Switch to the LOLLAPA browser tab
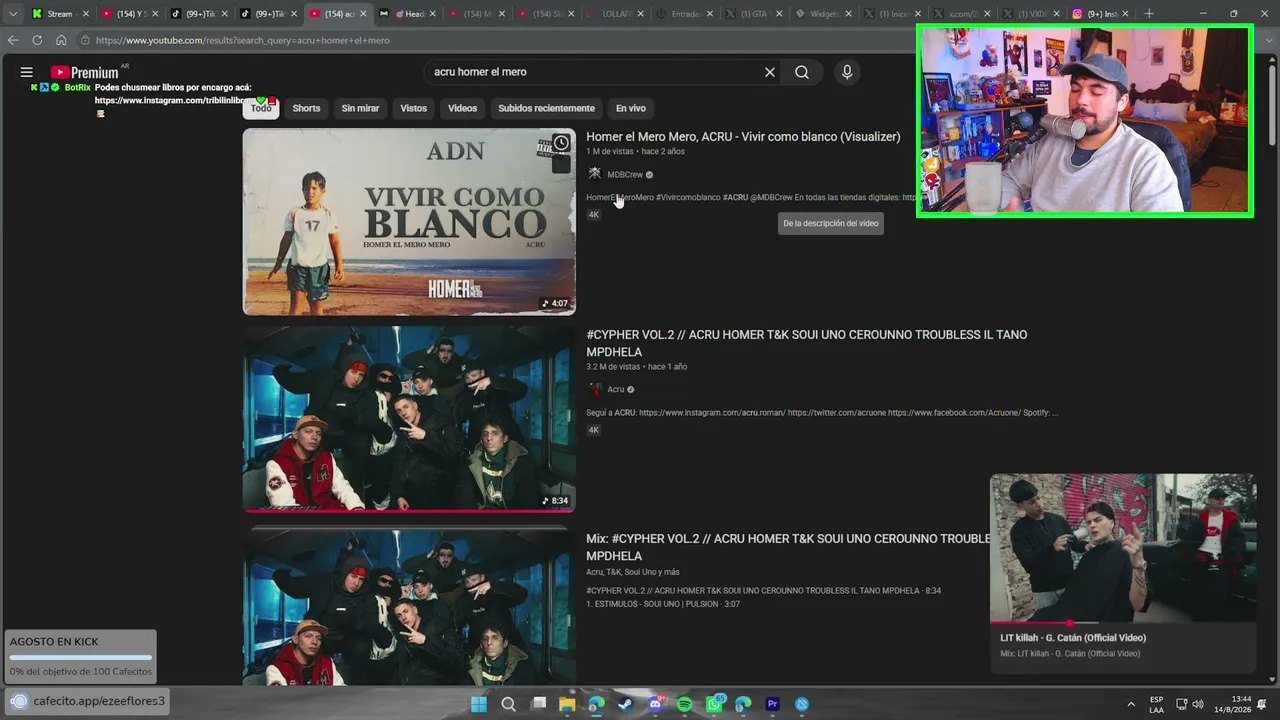The image size is (1280, 720). pos(616,14)
